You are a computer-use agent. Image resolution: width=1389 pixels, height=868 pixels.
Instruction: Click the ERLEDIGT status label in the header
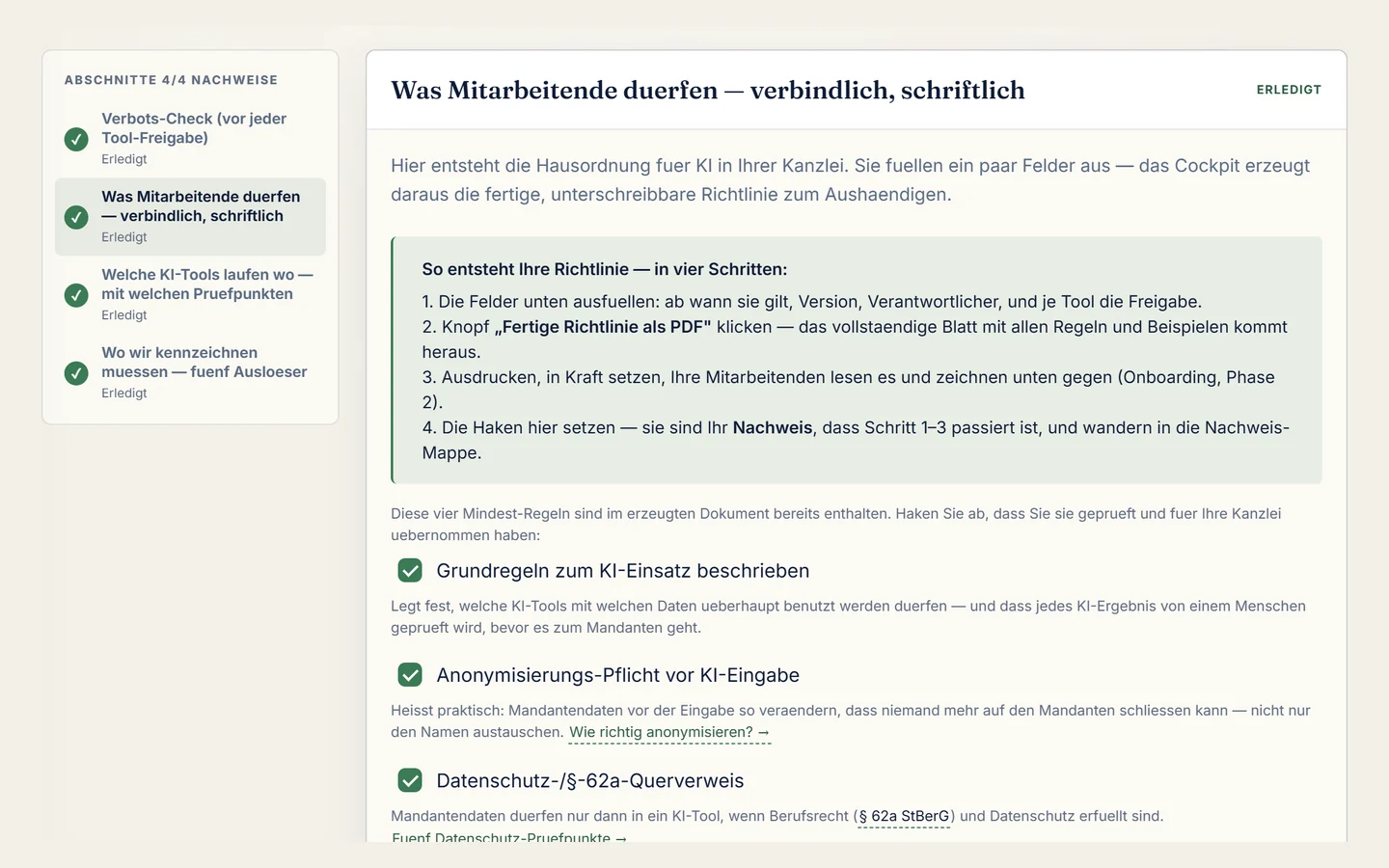[x=1289, y=90]
